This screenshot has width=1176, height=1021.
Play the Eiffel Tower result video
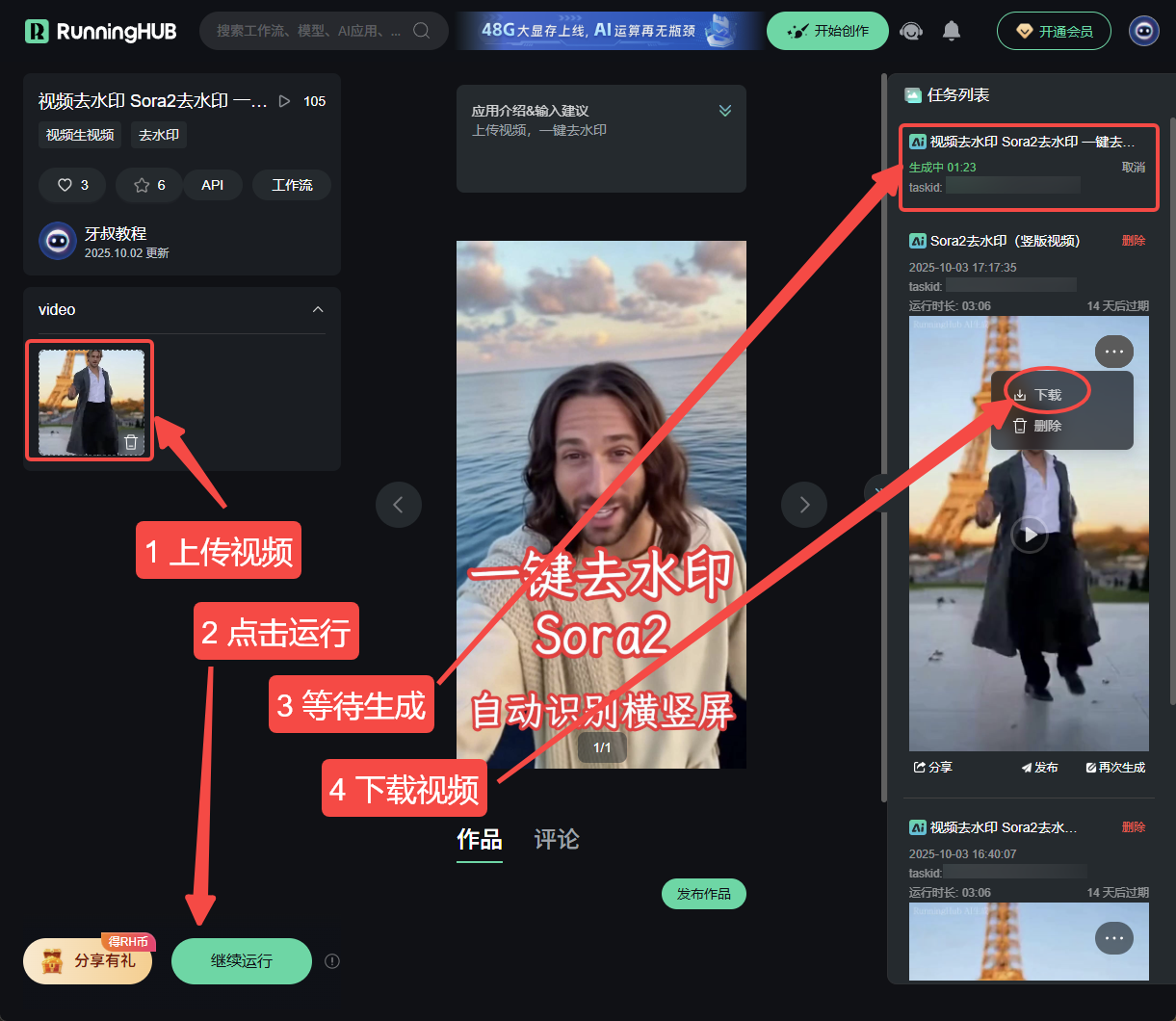(1029, 534)
